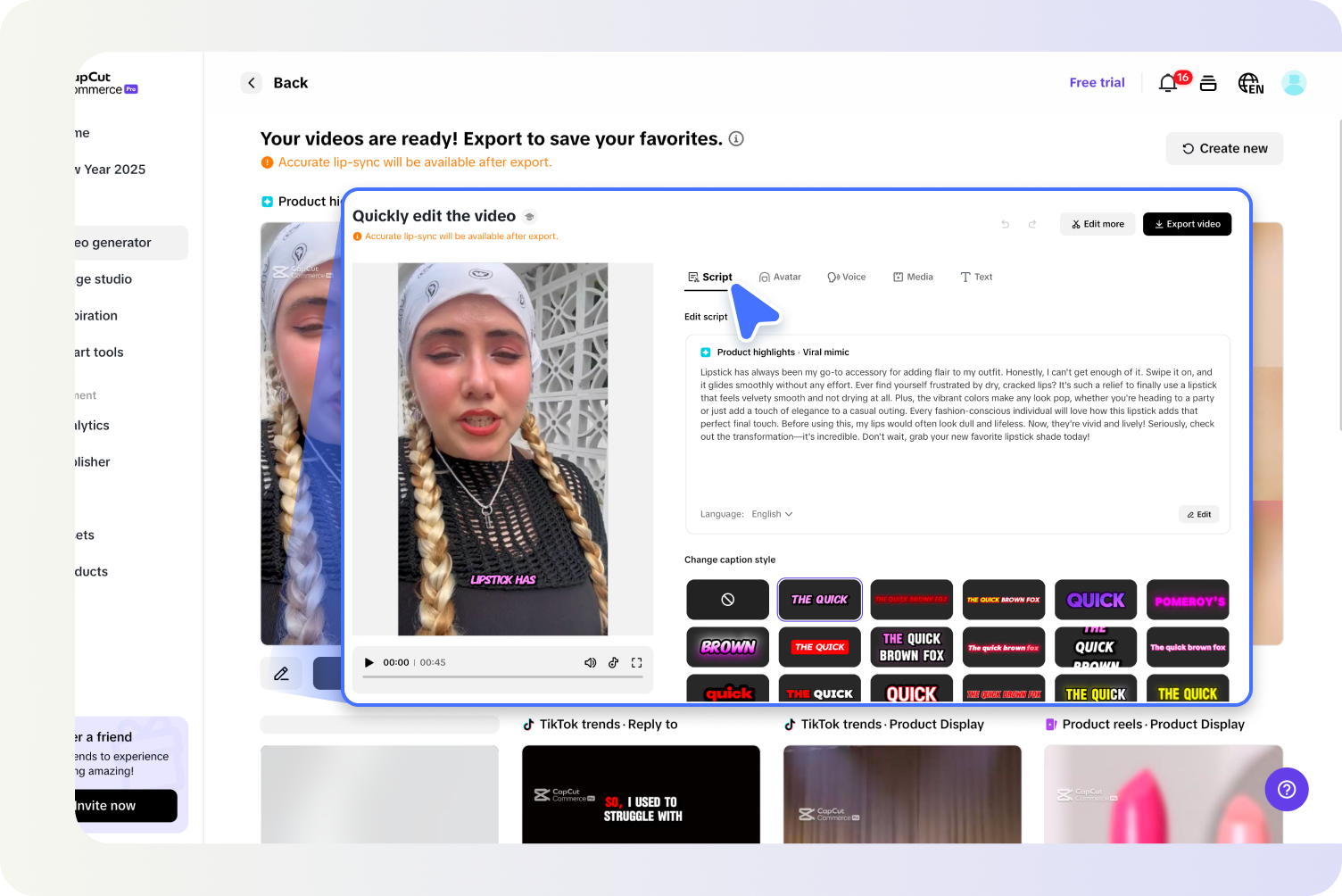Open help via the floating question mark

click(x=1286, y=789)
